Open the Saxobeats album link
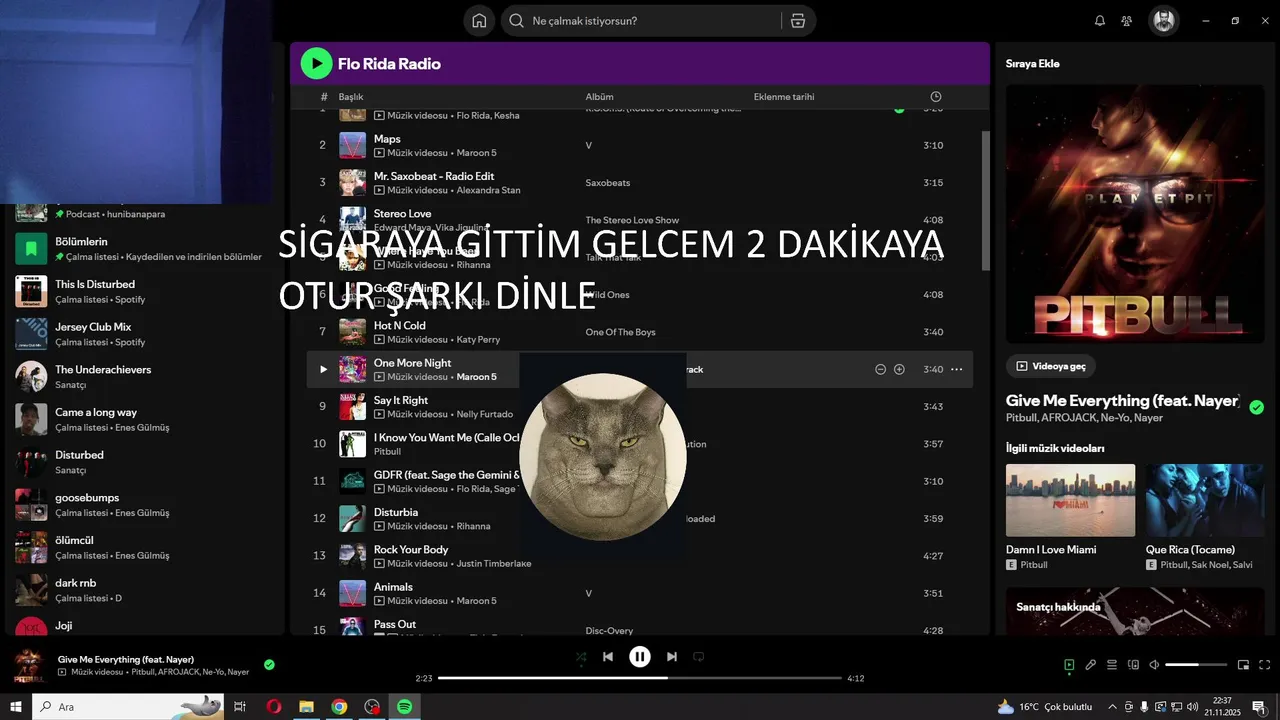Image resolution: width=1280 pixels, height=720 pixels. (x=608, y=183)
